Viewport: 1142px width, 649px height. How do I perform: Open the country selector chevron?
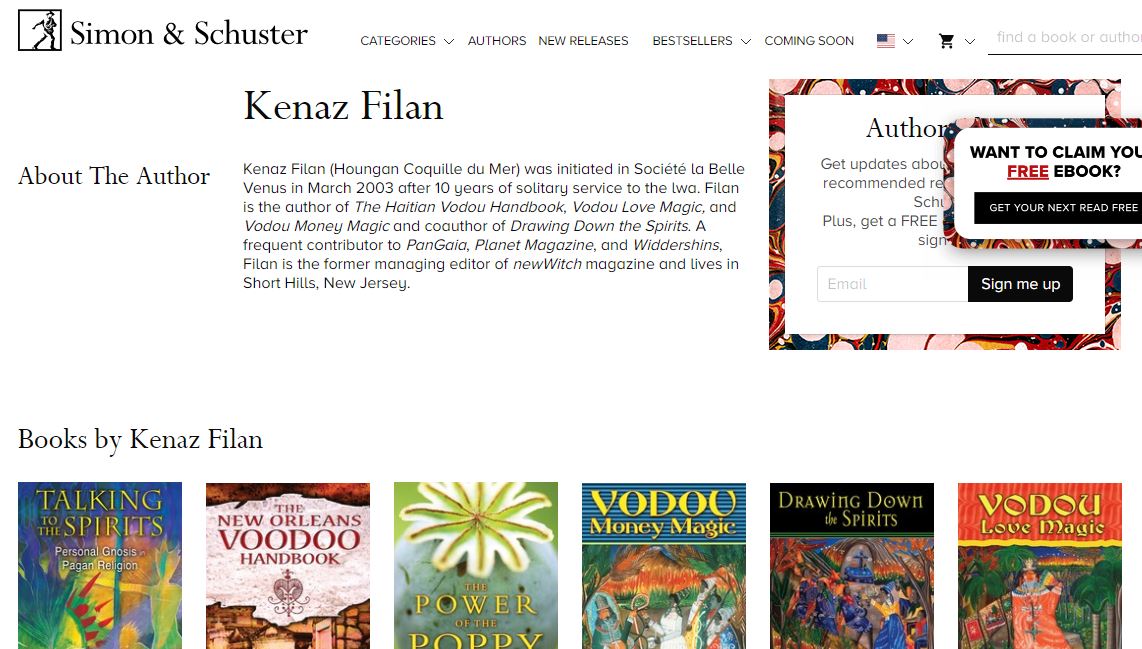point(907,42)
